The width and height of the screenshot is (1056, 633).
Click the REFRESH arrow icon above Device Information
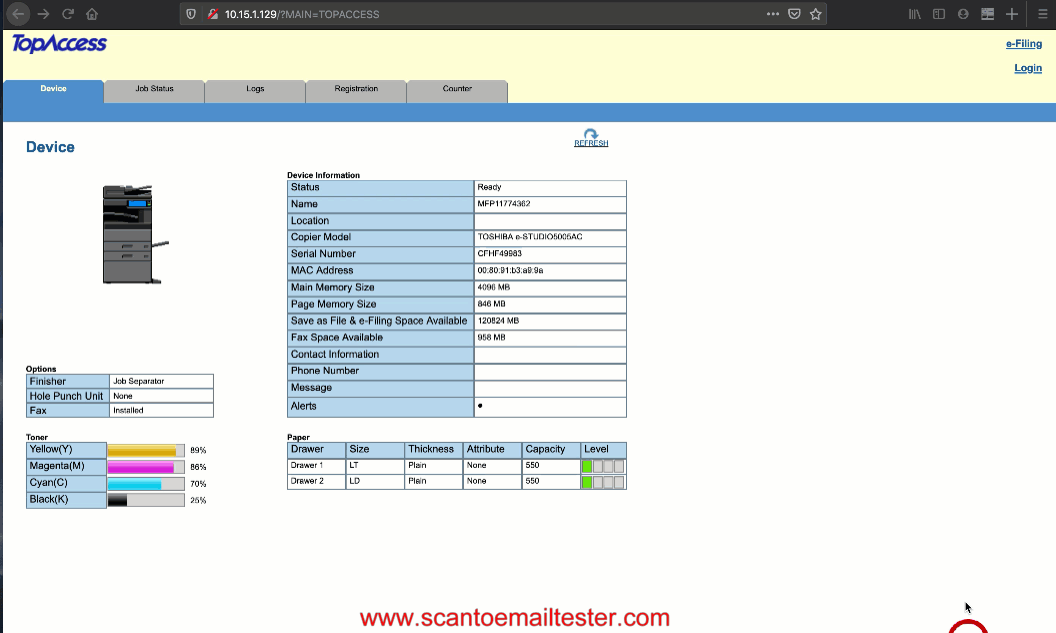pyautogui.click(x=591, y=134)
